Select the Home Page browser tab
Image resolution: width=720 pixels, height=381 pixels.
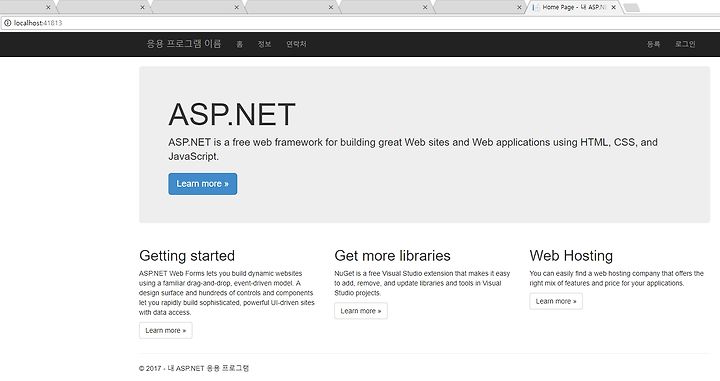pyautogui.click(x=574, y=7)
